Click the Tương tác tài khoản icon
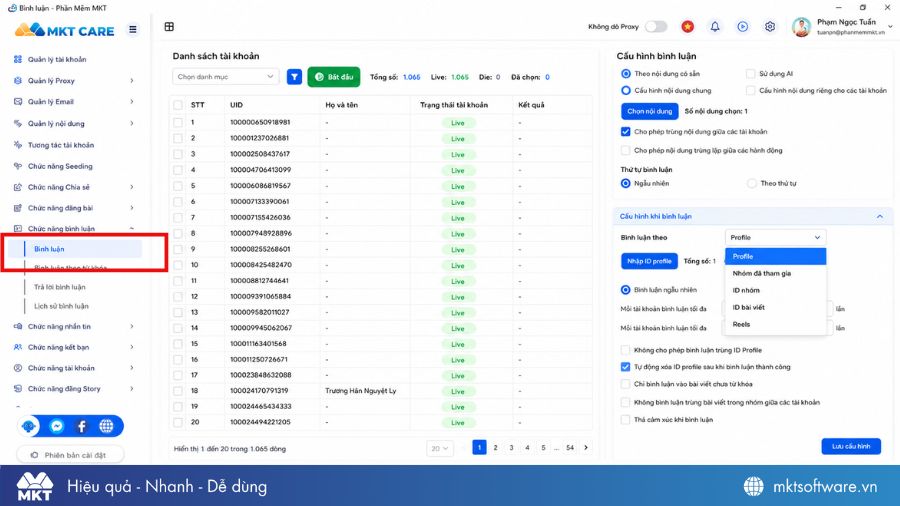 point(18,145)
